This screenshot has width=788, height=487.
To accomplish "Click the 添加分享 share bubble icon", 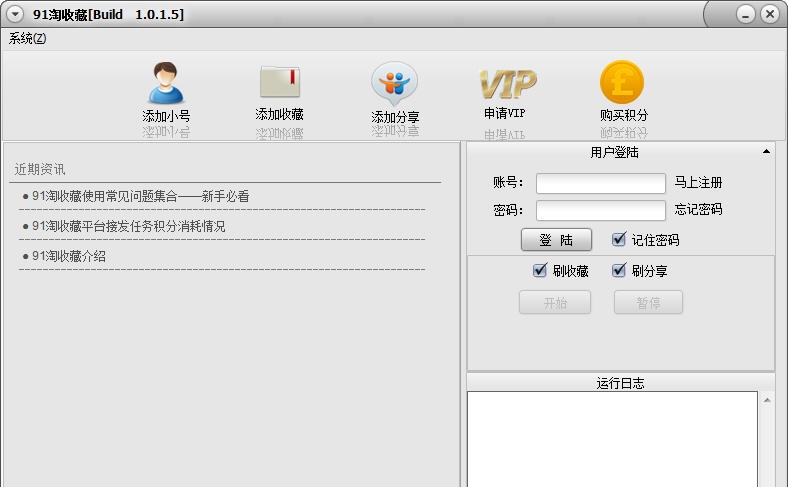I will pyautogui.click(x=395, y=84).
